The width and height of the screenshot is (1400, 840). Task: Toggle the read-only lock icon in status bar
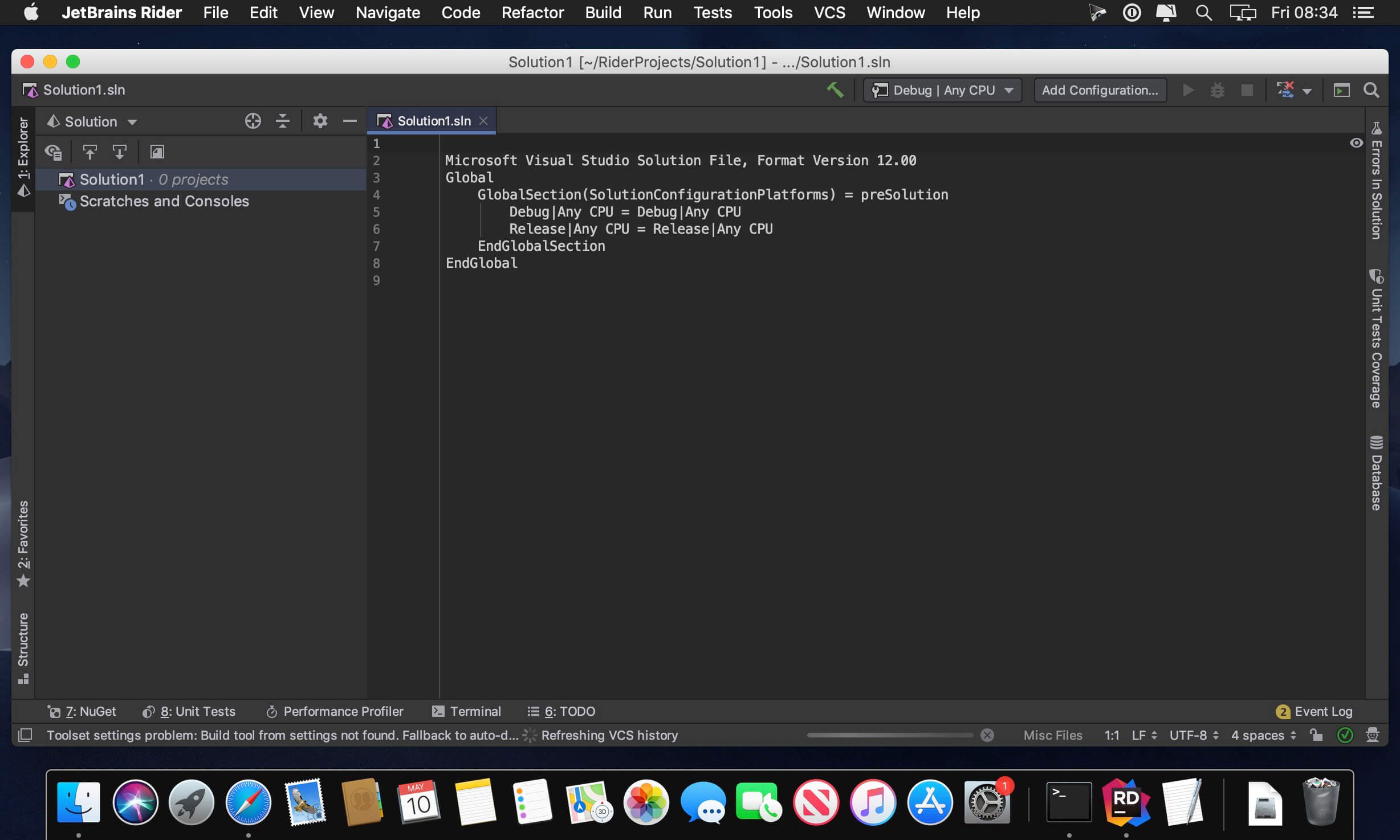coord(1316,735)
